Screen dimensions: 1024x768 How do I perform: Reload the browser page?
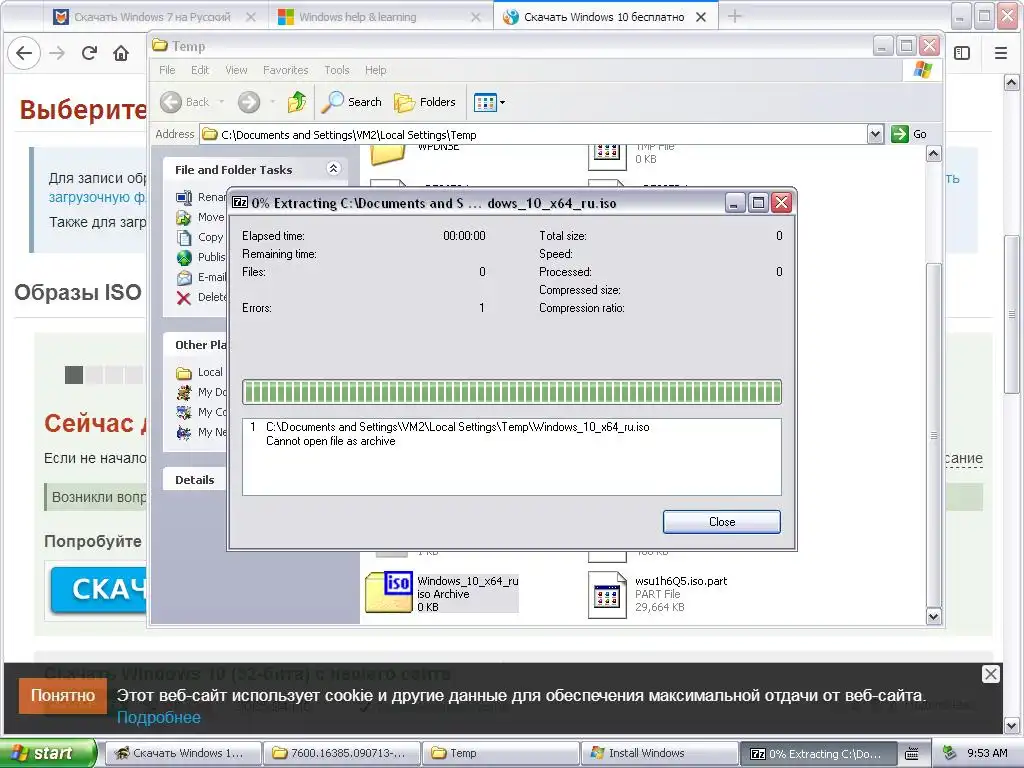tap(89, 53)
